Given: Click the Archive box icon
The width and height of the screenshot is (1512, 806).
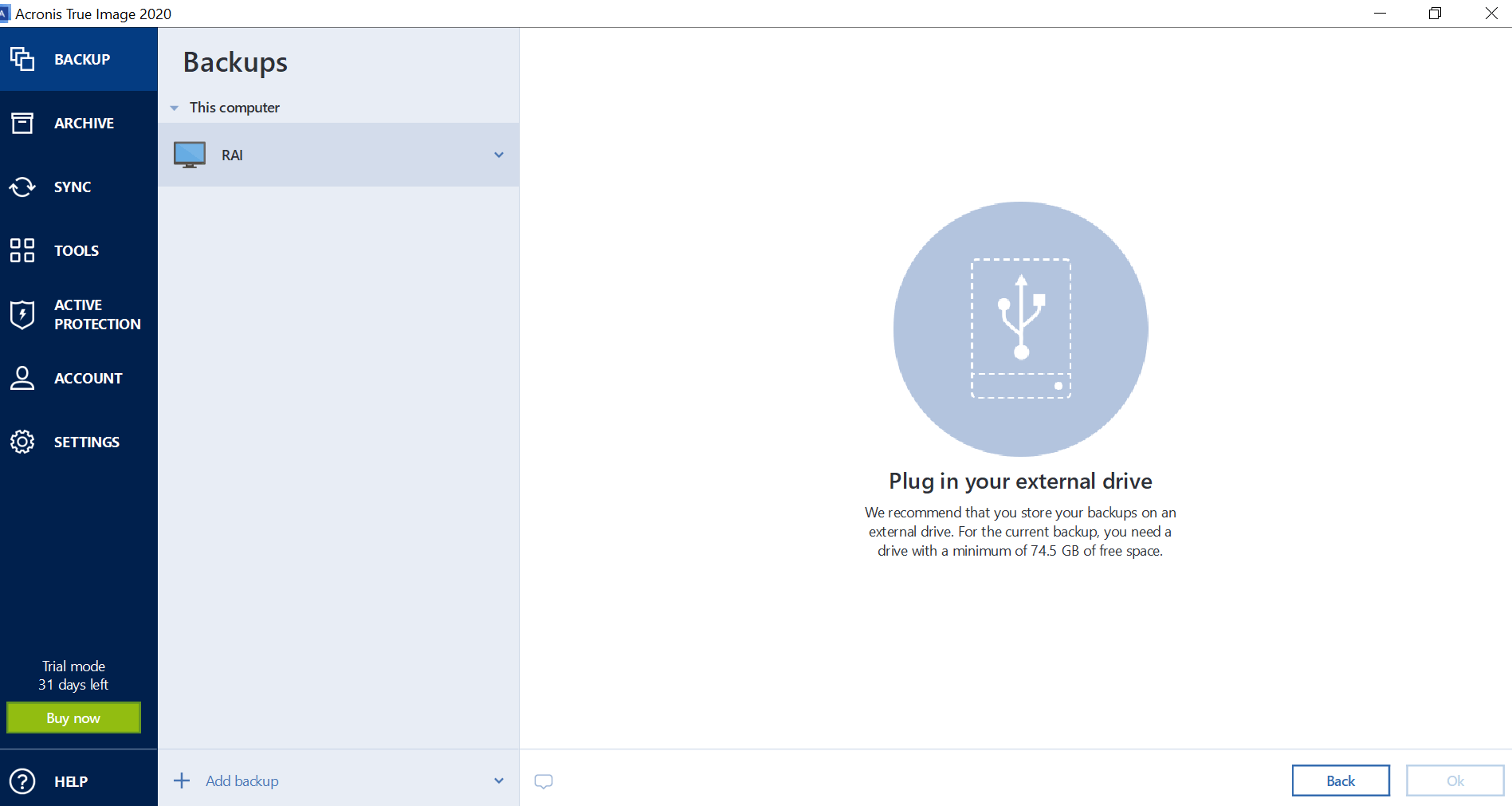Looking at the screenshot, I should click(22, 123).
